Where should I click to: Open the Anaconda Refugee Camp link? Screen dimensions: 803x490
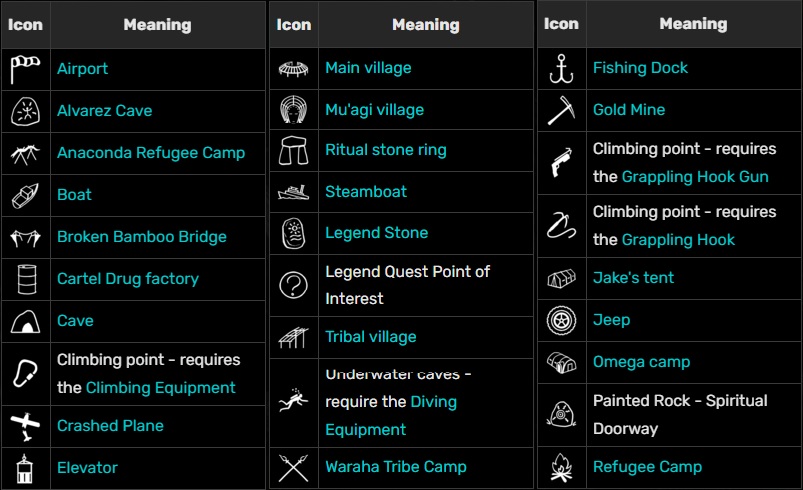[150, 153]
